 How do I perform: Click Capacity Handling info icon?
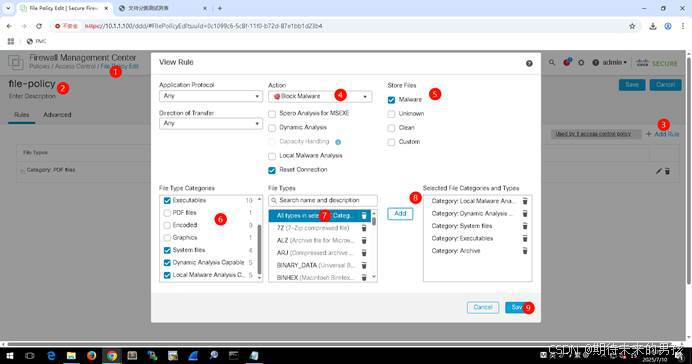(x=338, y=142)
